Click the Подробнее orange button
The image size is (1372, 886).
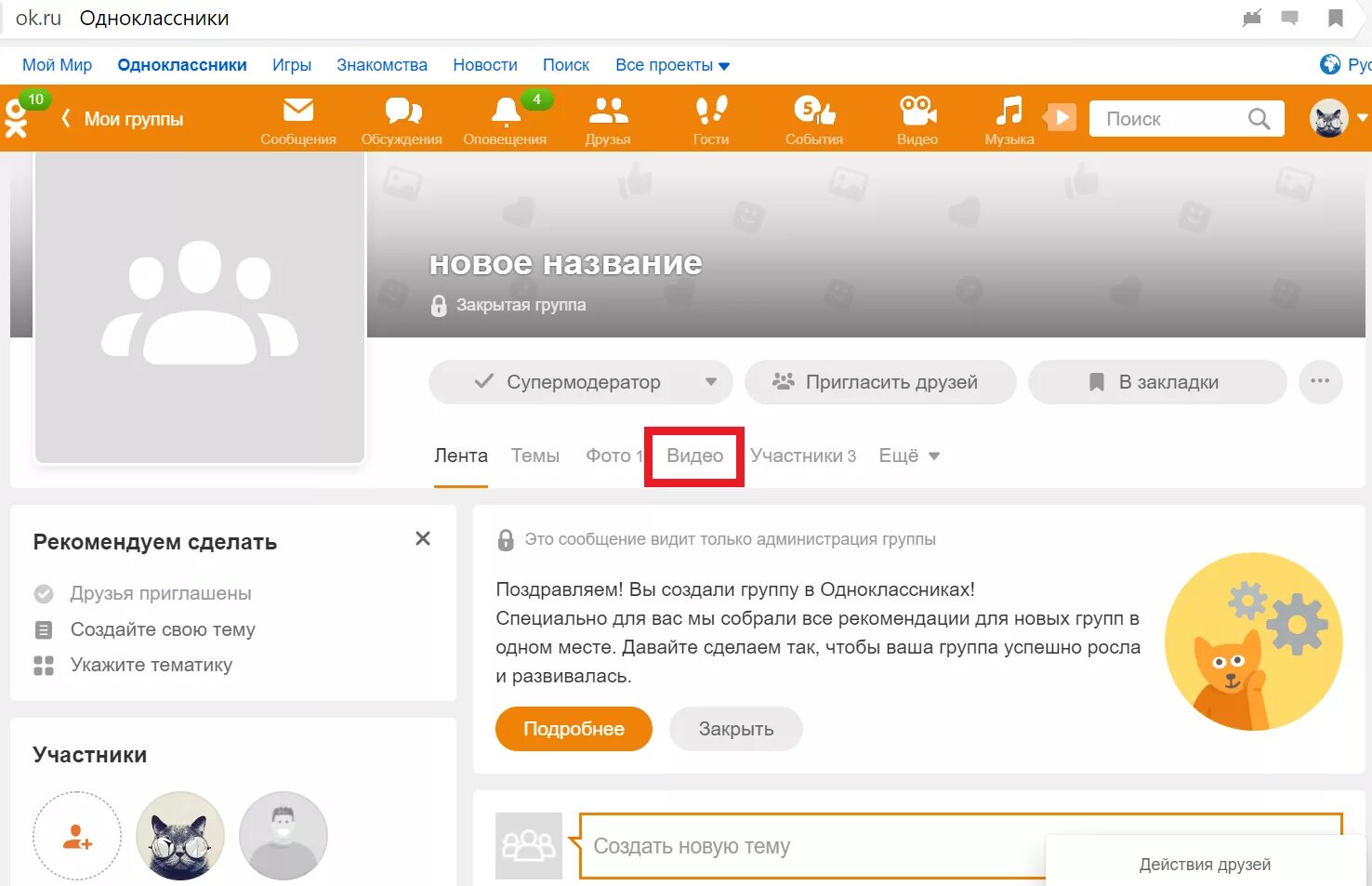574,729
